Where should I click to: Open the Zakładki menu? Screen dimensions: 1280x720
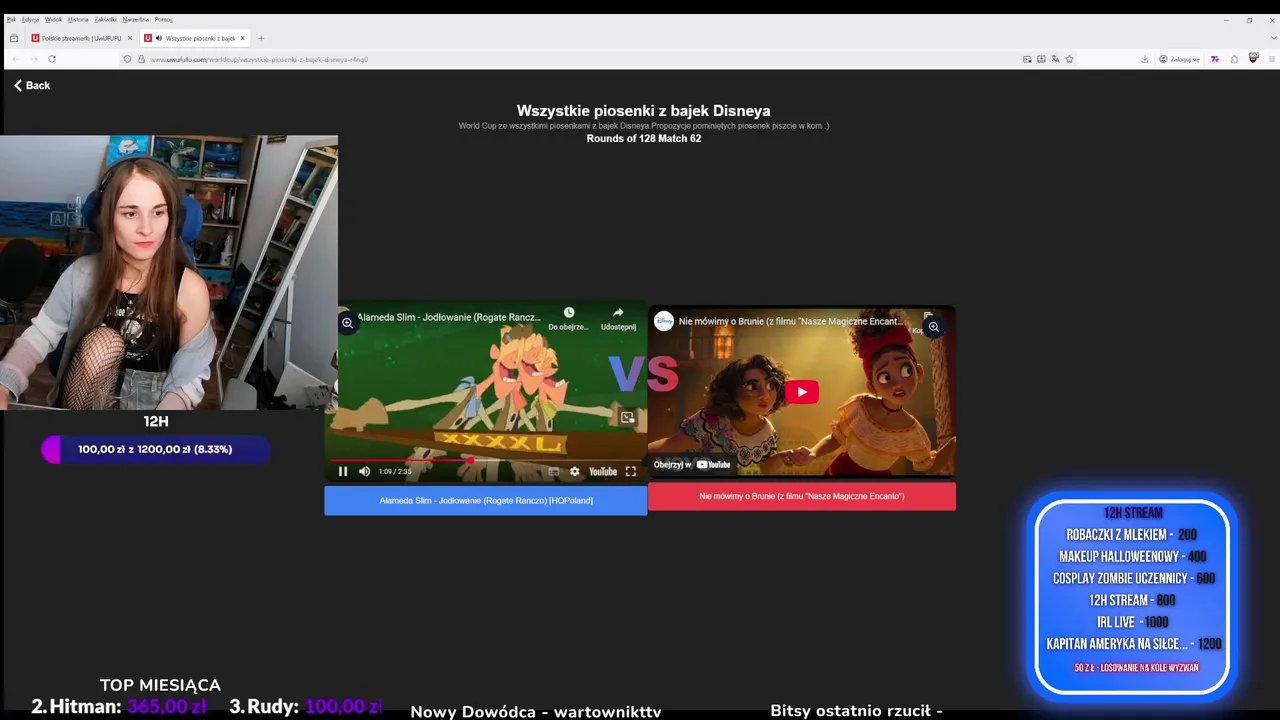coord(105,19)
